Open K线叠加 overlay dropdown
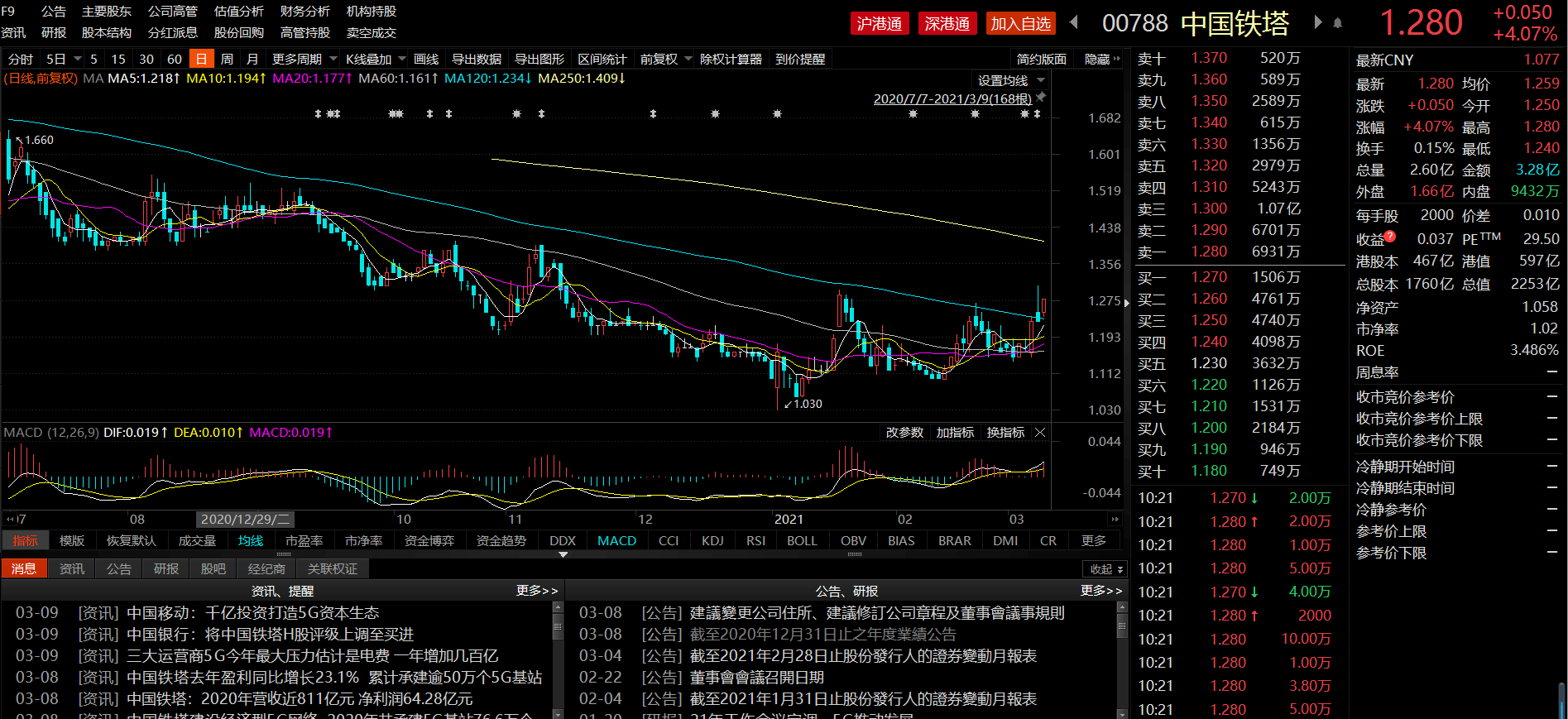This screenshot has height=719, width=1568. coord(402,59)
